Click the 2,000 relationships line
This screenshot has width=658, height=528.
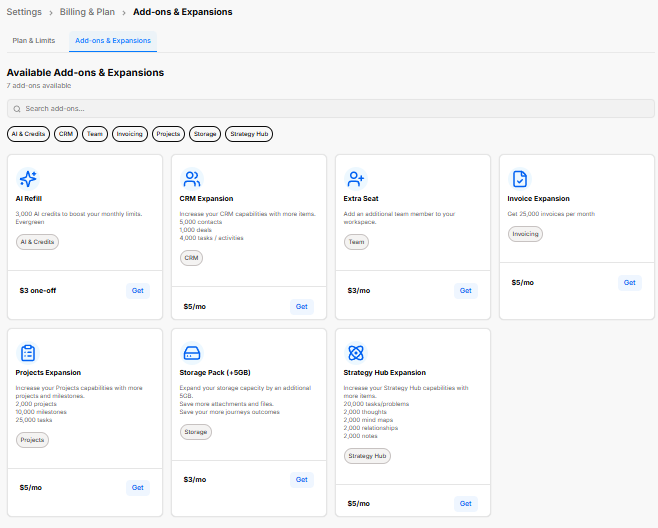pyautogui.click(x=371, y=428)
